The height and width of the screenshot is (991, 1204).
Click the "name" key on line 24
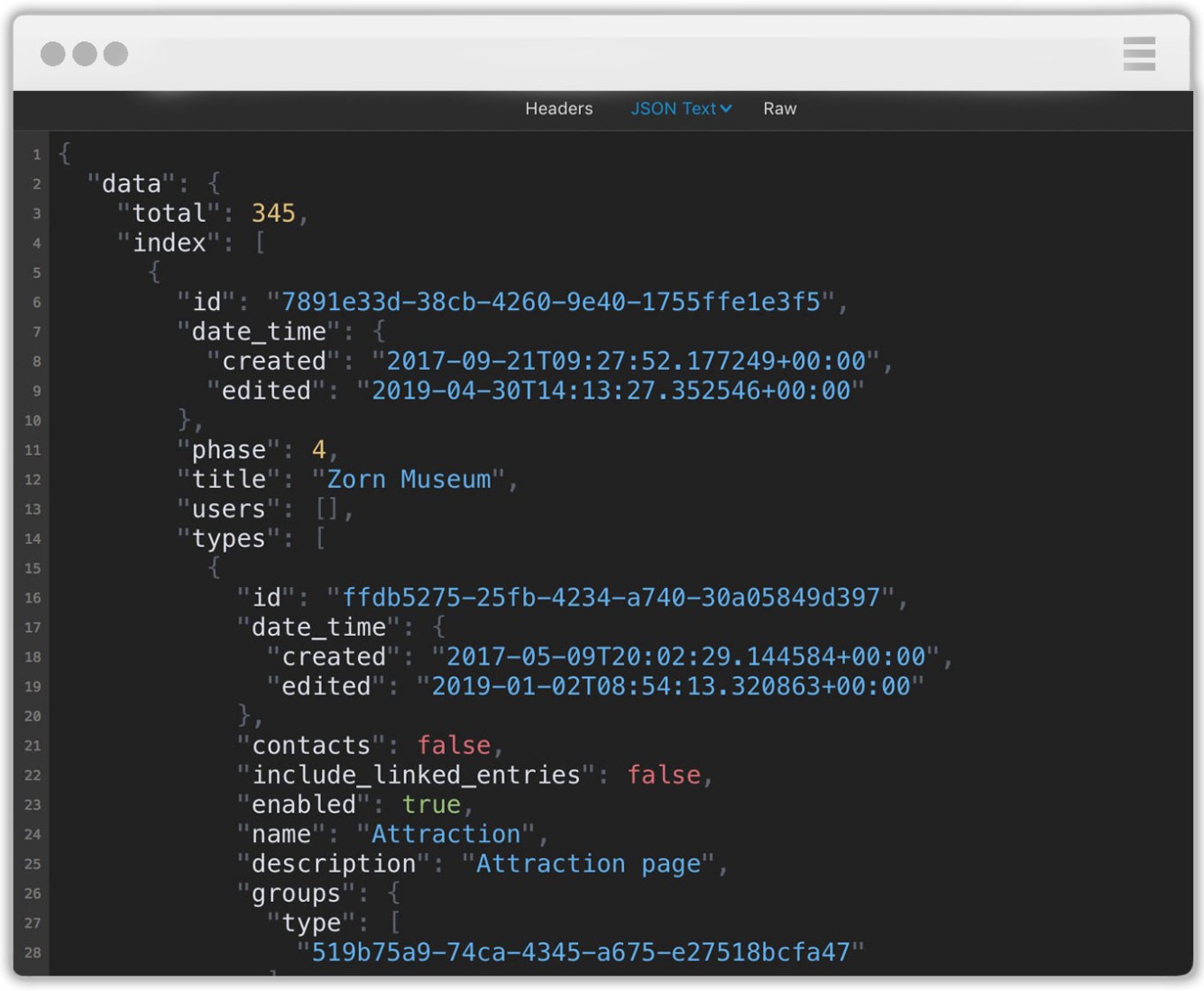(x=281, y=835)
